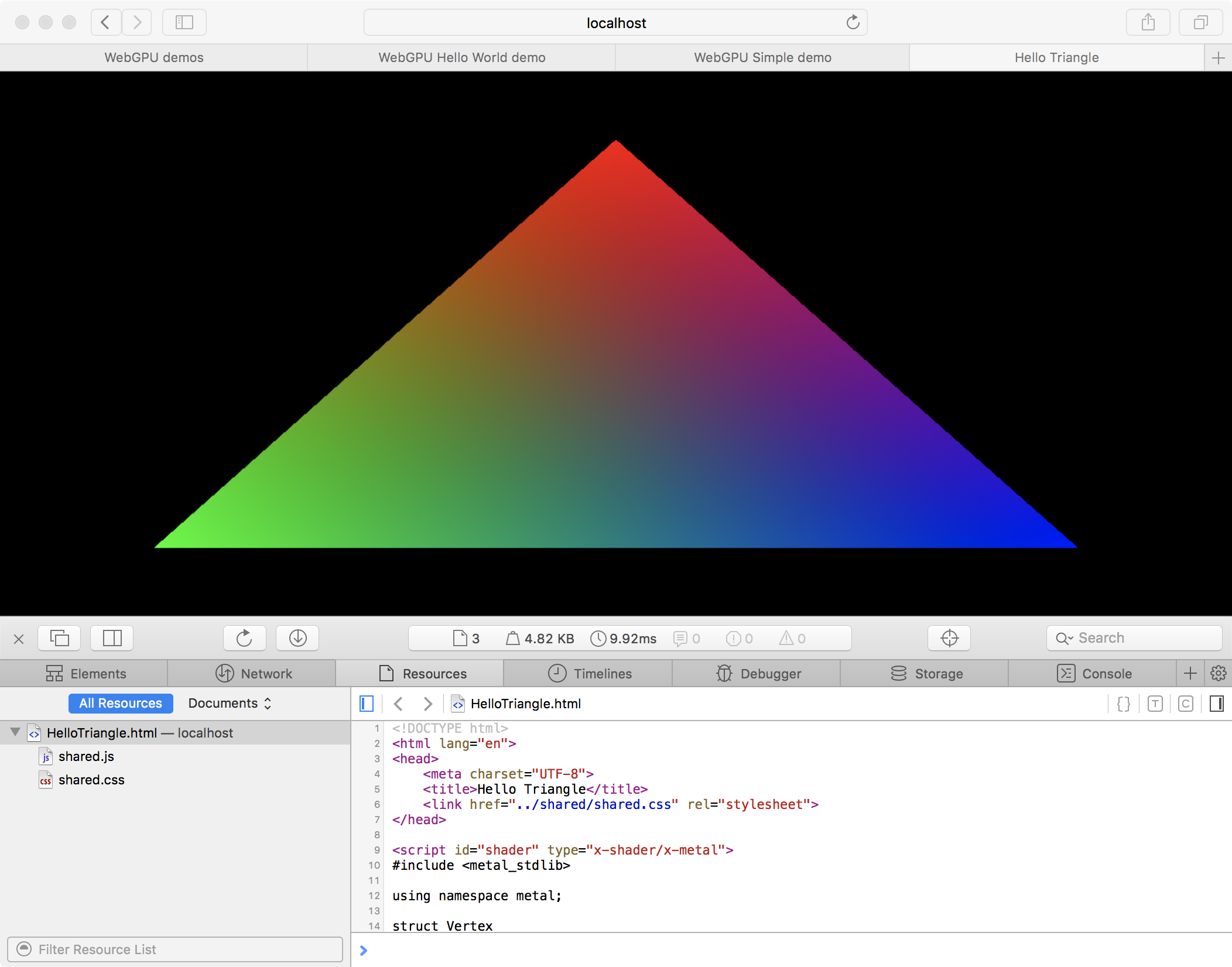The width and height of the screenshot is (1232, 967).
Task: Click Safari share button
Action: (x=1148, y=23)
